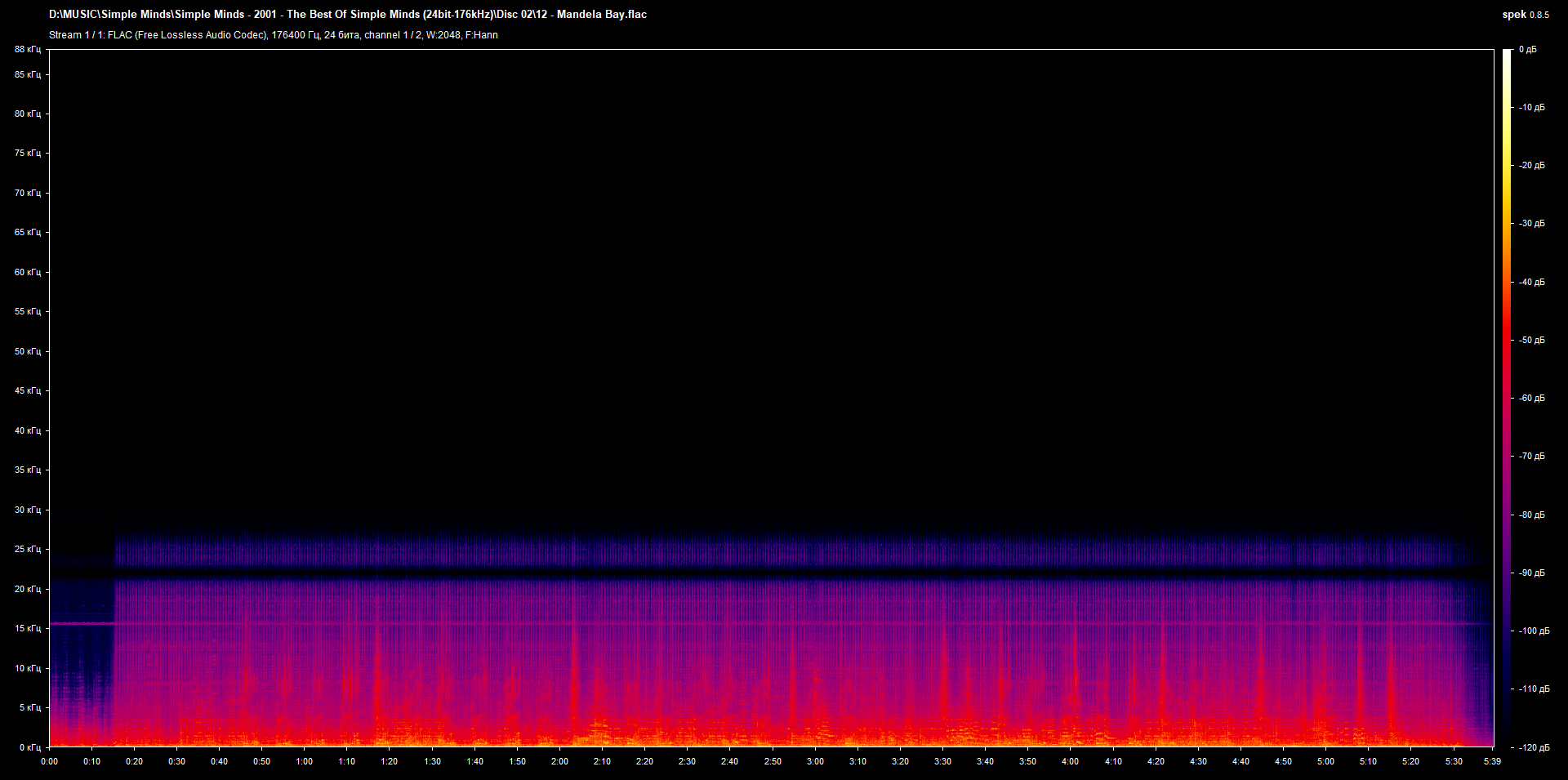Click the 2:00 time axis label
This screenshot has height=780, width=1568.
click(559, 761)
